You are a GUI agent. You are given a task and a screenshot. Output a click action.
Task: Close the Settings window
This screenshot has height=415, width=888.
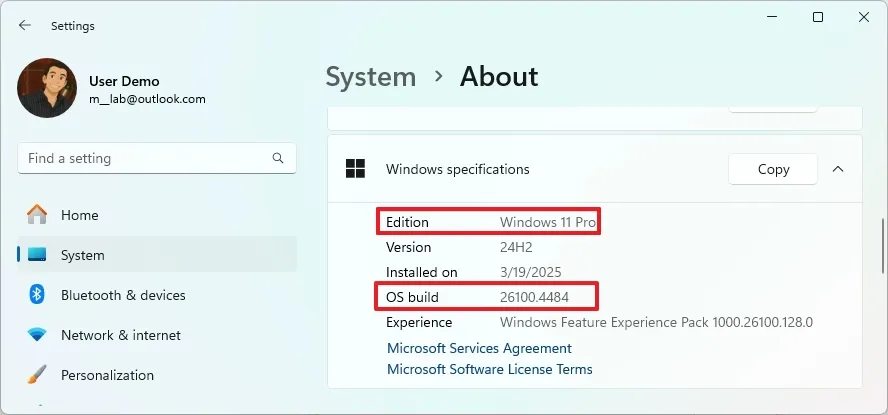(x=864, y=18)
